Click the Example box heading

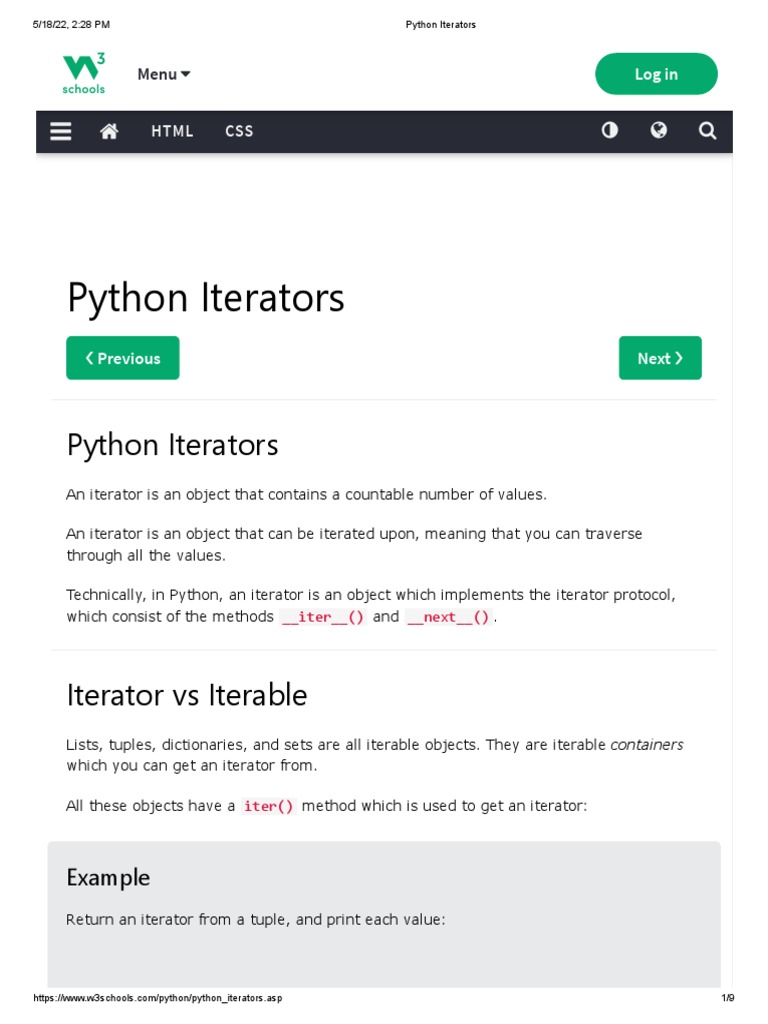click(108, 877)
